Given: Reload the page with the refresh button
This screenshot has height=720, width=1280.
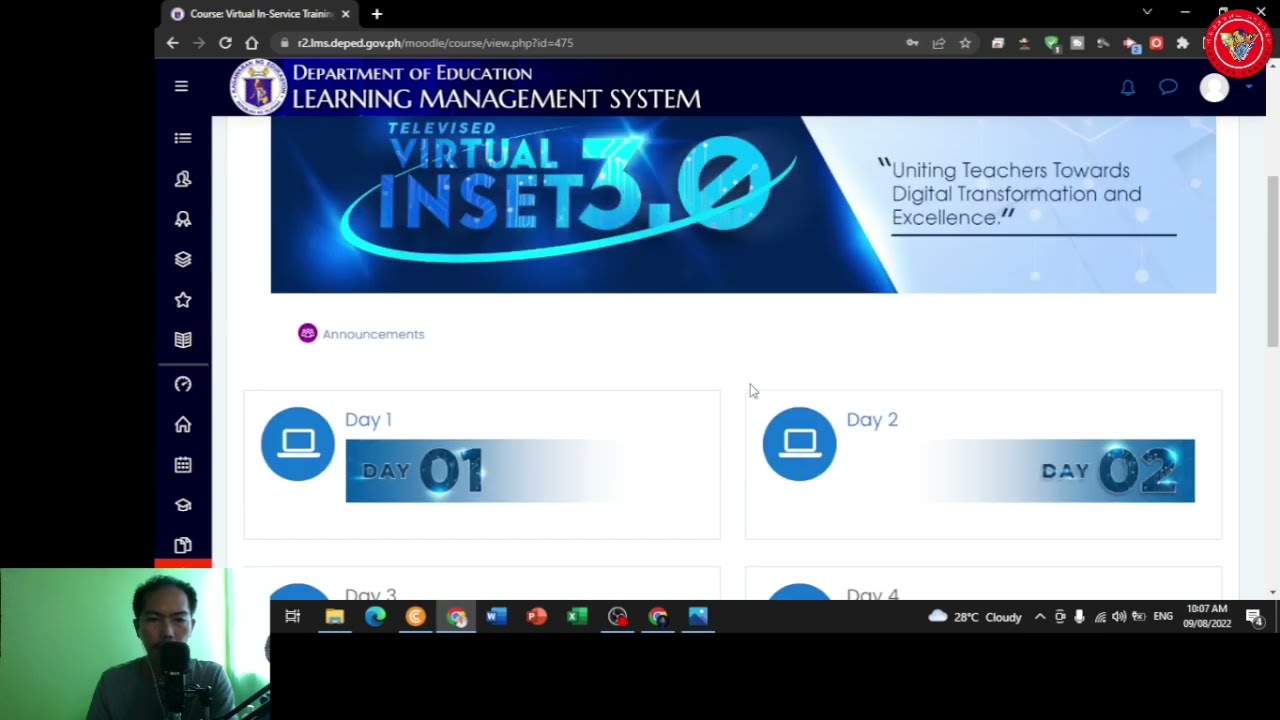Looking at the screenshot, I should [x=225, y=43].
